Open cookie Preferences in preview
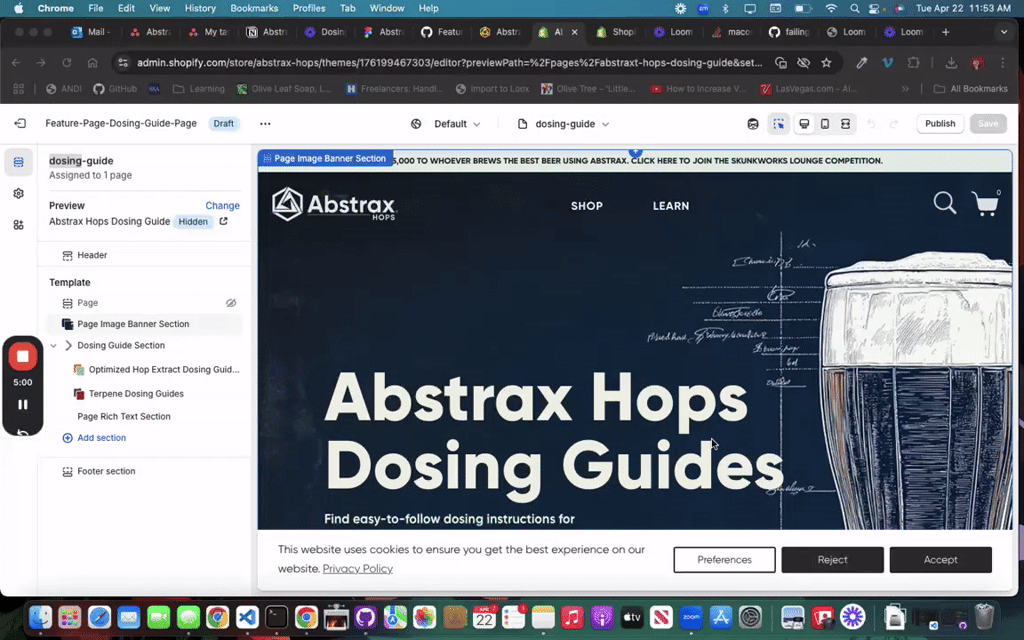The width and height of the screenshot is (1024, 640). [x=724, y=560]
